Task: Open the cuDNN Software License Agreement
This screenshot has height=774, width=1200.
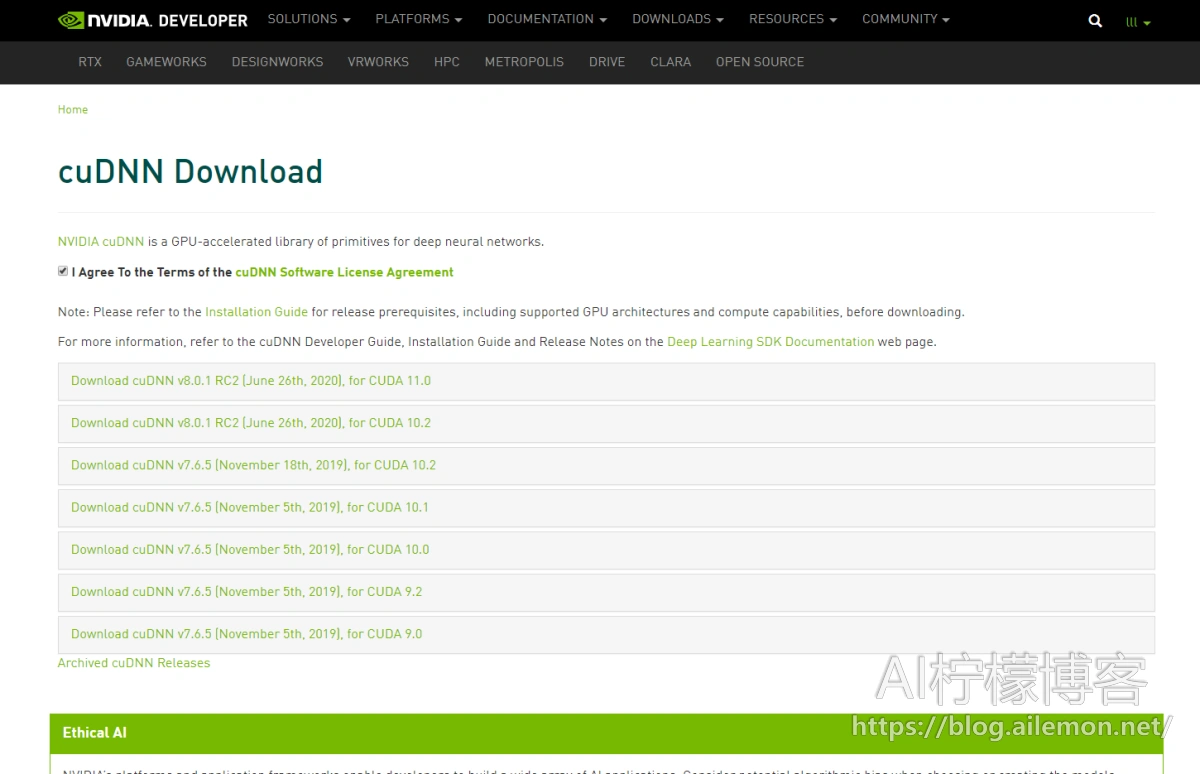Action: click(344, 272)
